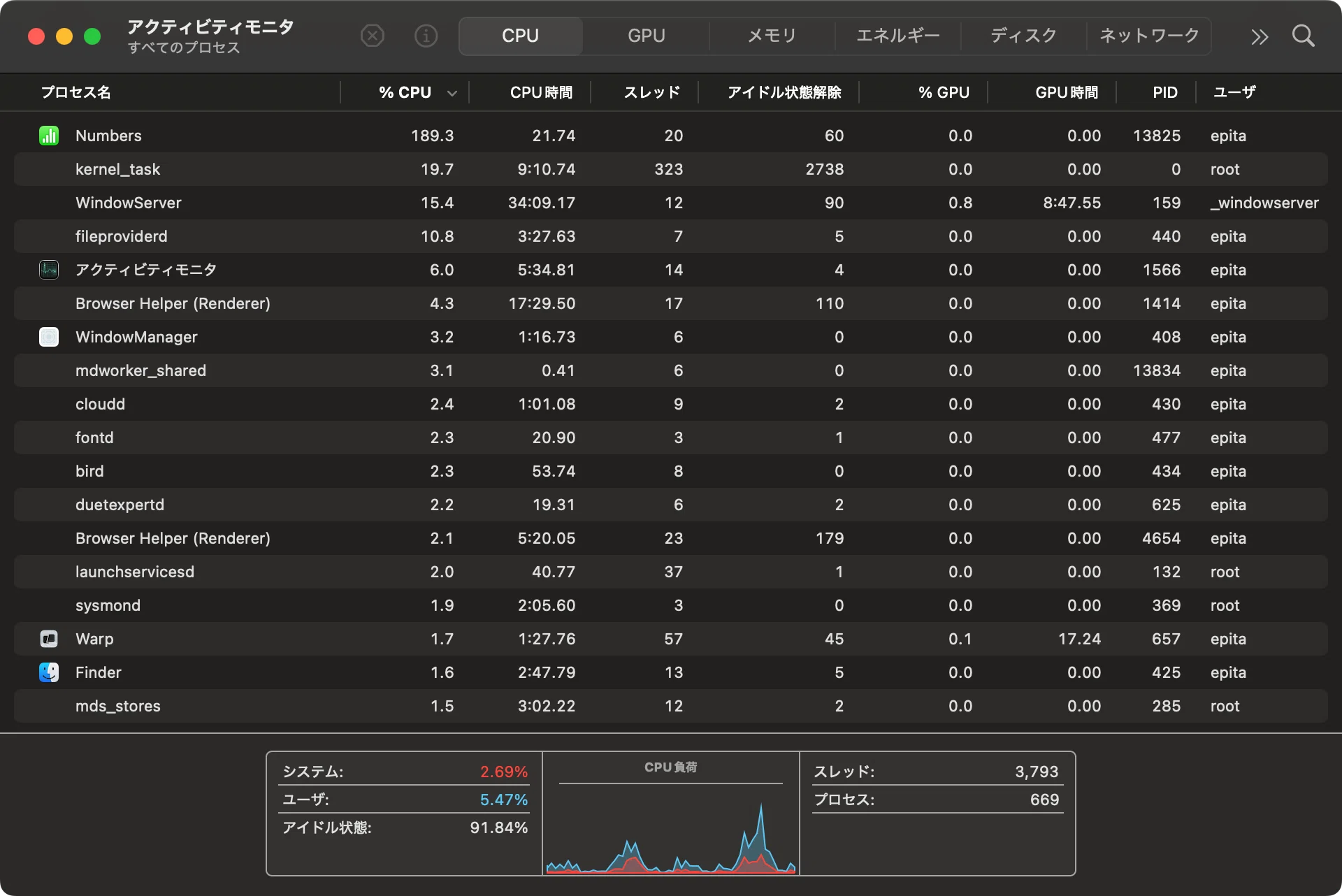Select the bird process row

point(671,471)
